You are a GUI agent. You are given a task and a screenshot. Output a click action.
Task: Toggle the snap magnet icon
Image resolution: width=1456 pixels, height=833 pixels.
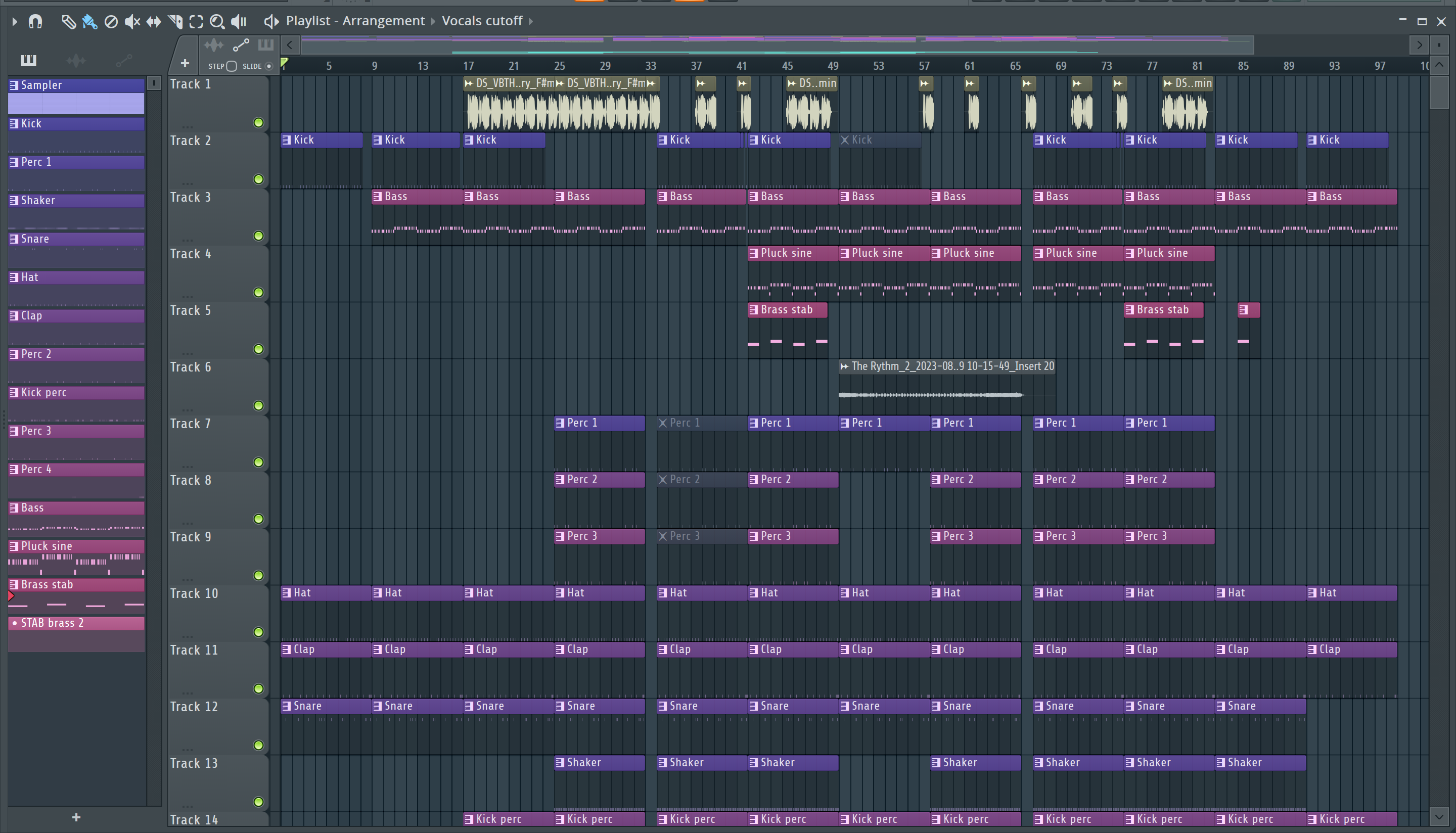35,22
